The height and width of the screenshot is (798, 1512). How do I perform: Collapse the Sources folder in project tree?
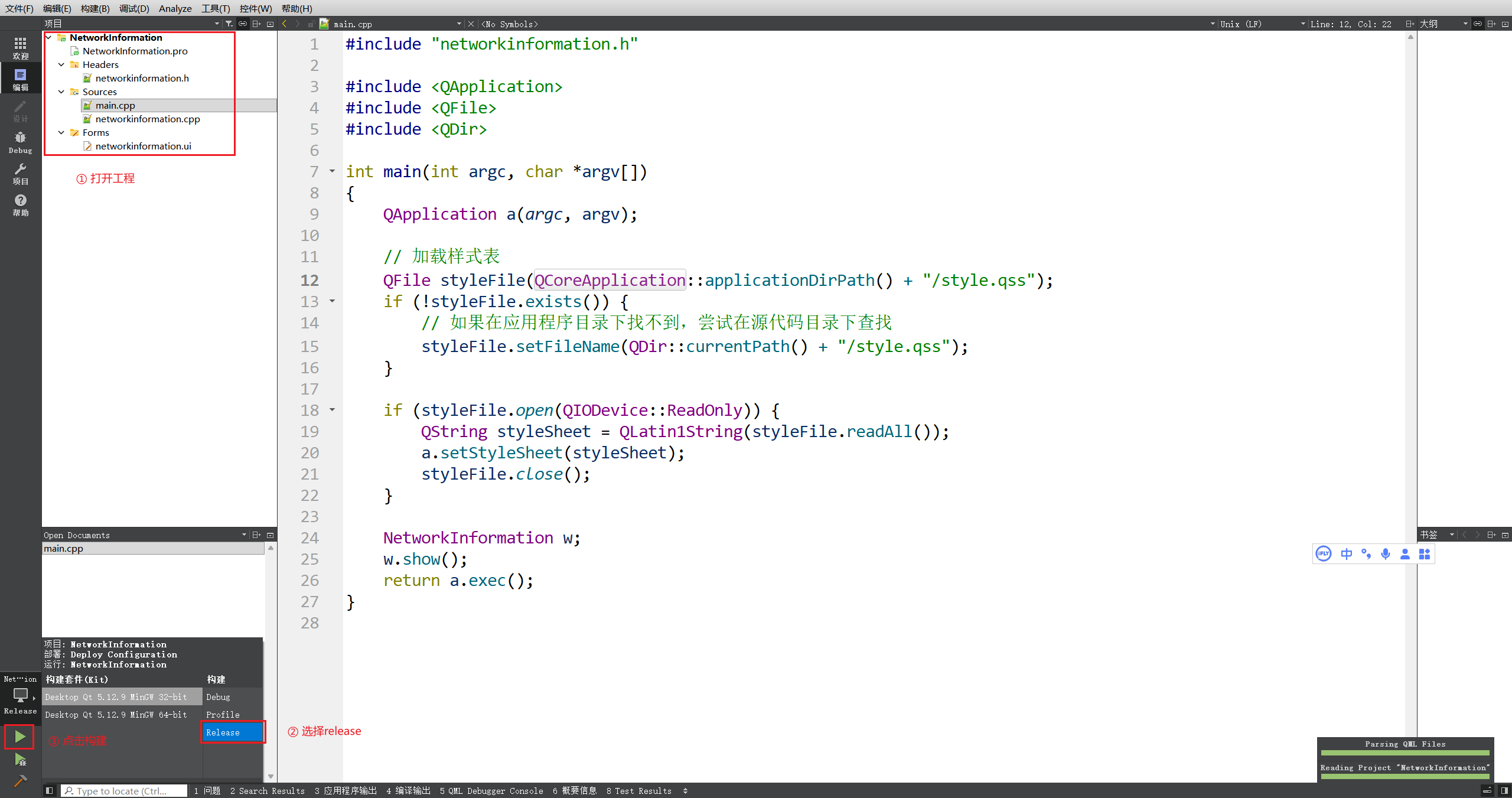61,92
